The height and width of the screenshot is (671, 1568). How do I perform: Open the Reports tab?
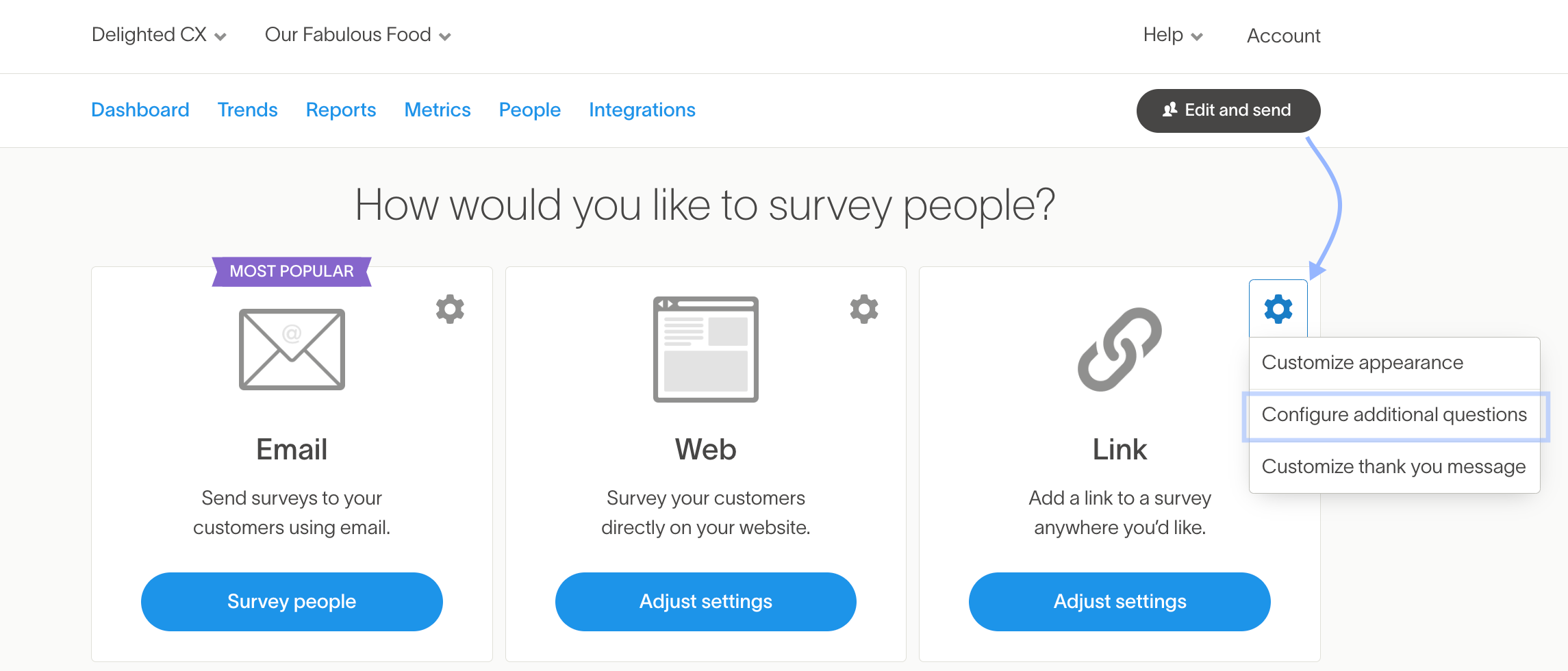click(x=341, y=110)
